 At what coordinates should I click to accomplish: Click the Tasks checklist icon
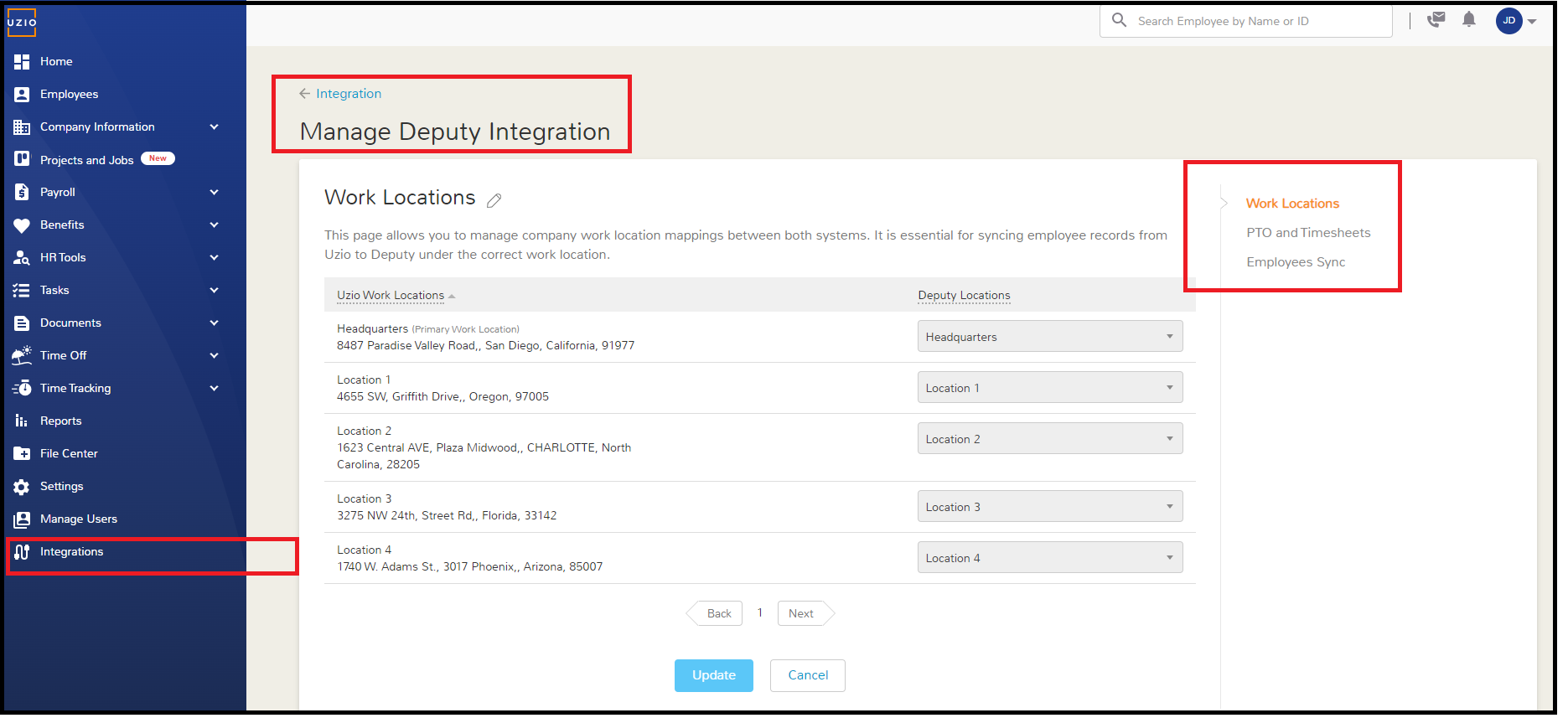coord(22,291)
